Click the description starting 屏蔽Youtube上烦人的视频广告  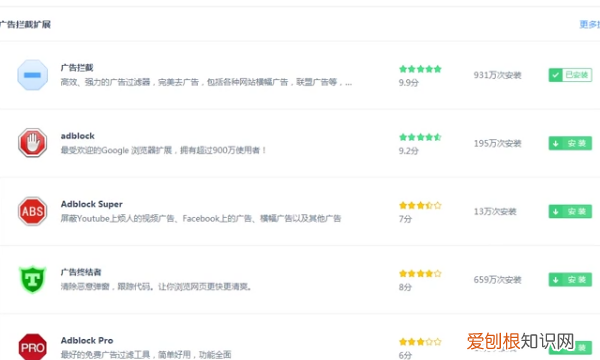point(201,218)
